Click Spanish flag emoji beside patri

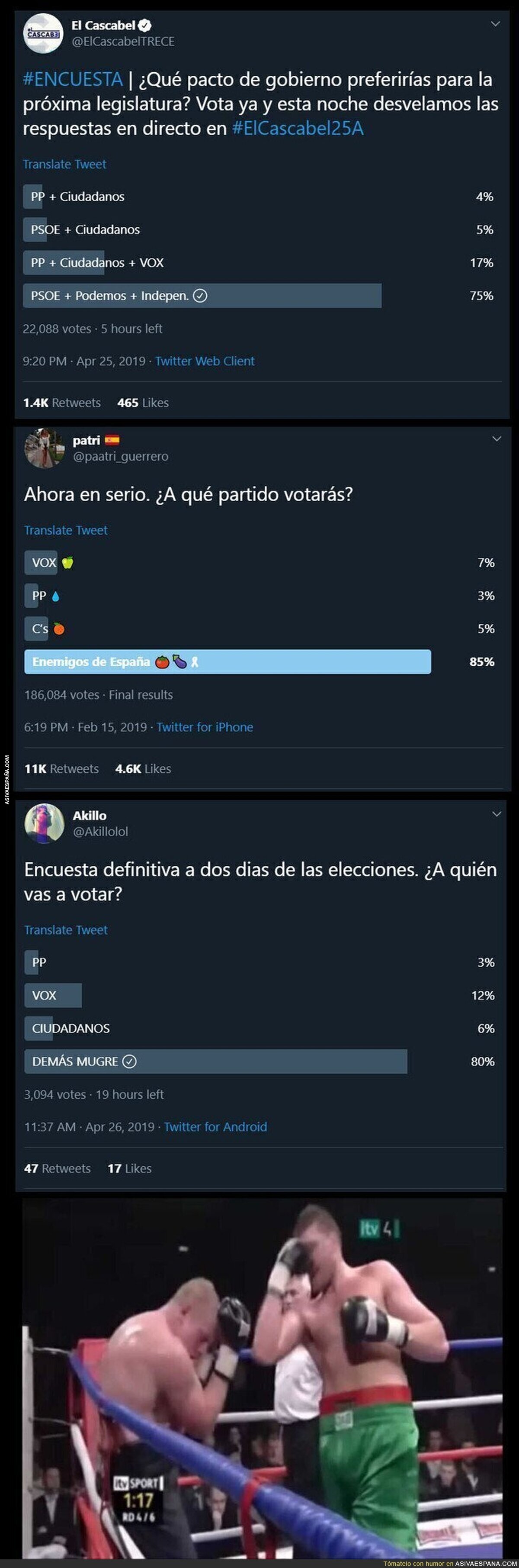tap(112, 440)
